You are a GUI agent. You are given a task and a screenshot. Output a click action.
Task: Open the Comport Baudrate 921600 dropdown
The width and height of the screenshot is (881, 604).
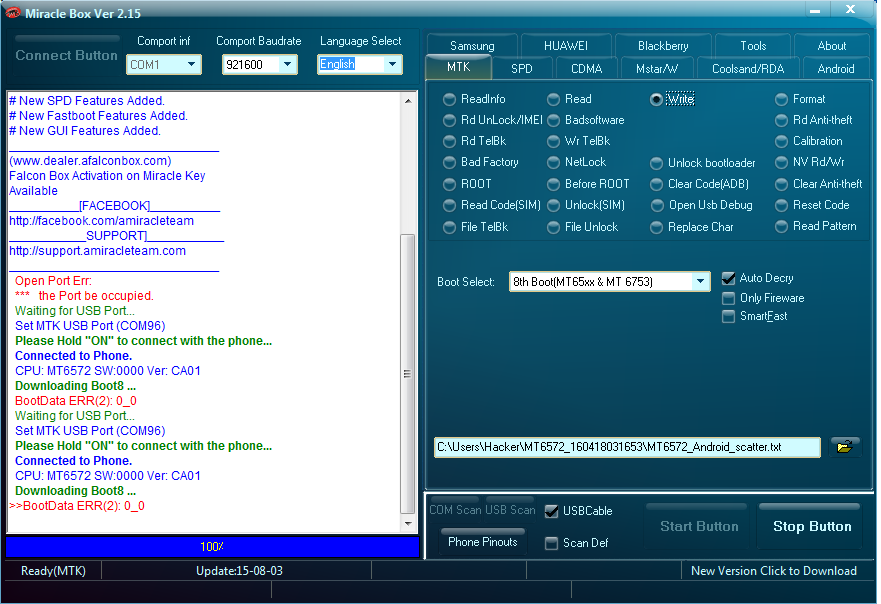point(288,65)
